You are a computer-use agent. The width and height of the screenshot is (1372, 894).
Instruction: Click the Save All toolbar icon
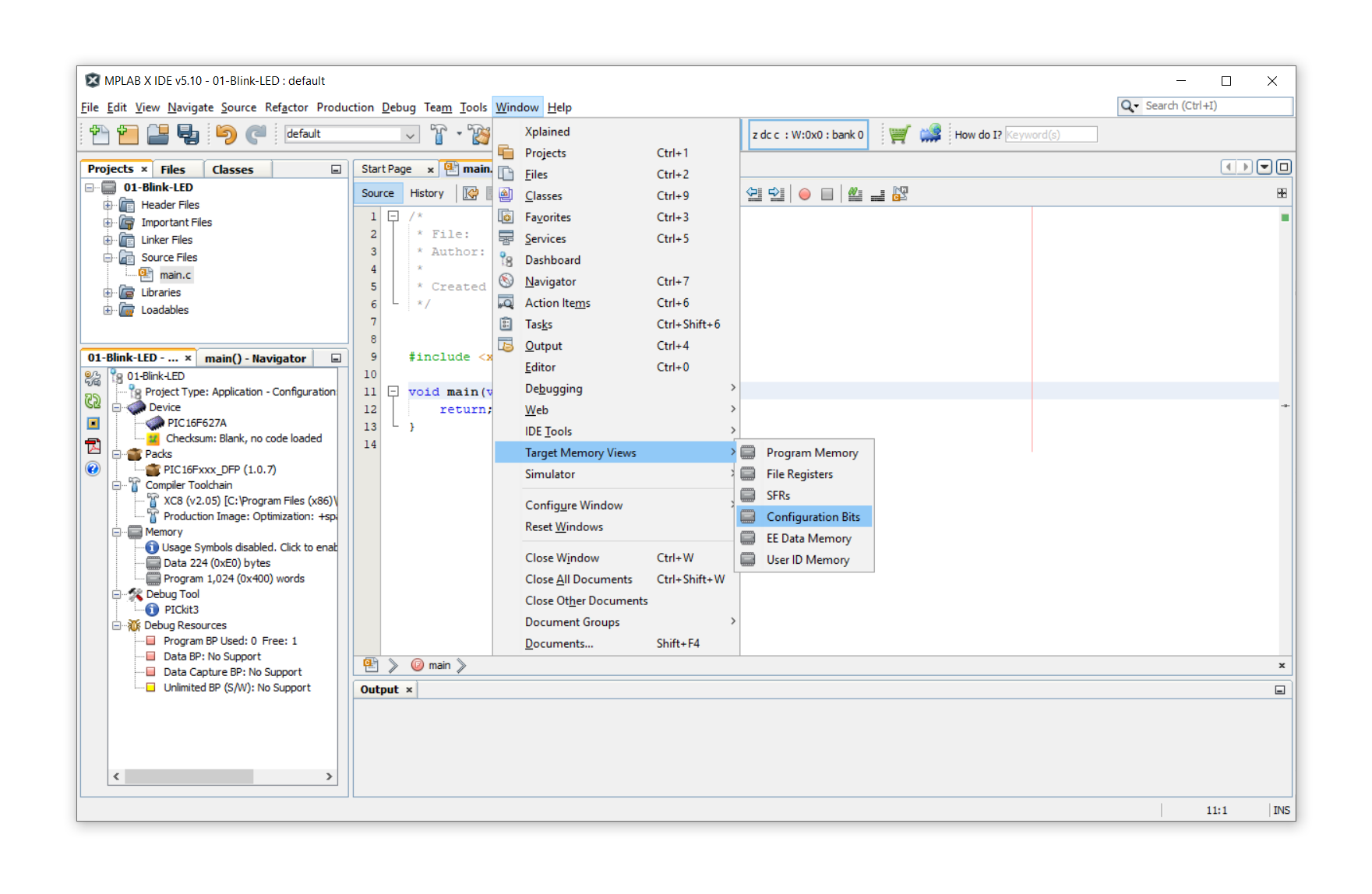point(188,135)
